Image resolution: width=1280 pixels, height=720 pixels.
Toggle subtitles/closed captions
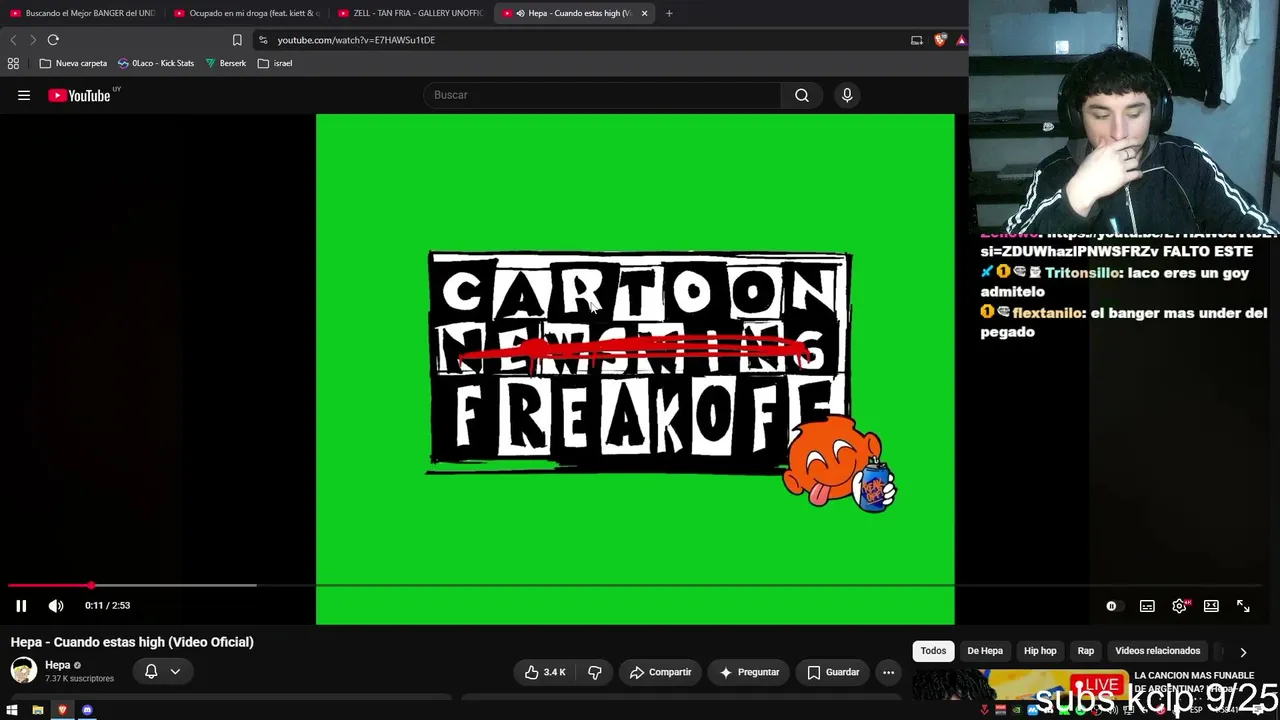[1147, 606]
